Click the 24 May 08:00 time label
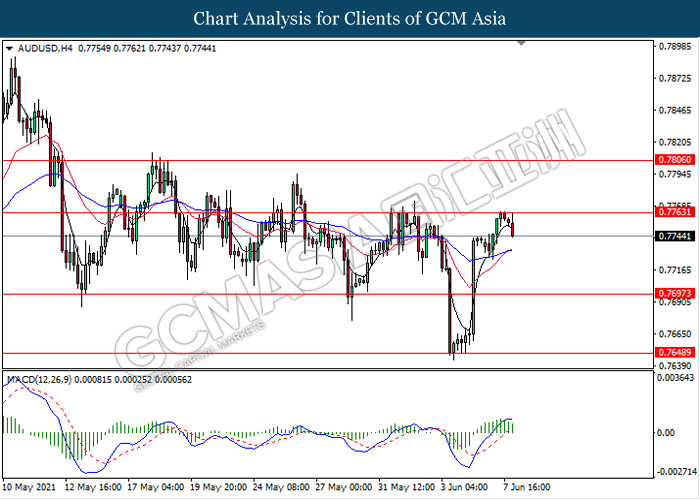This screenshot has height=500, width=700. [x=281, y=487]
